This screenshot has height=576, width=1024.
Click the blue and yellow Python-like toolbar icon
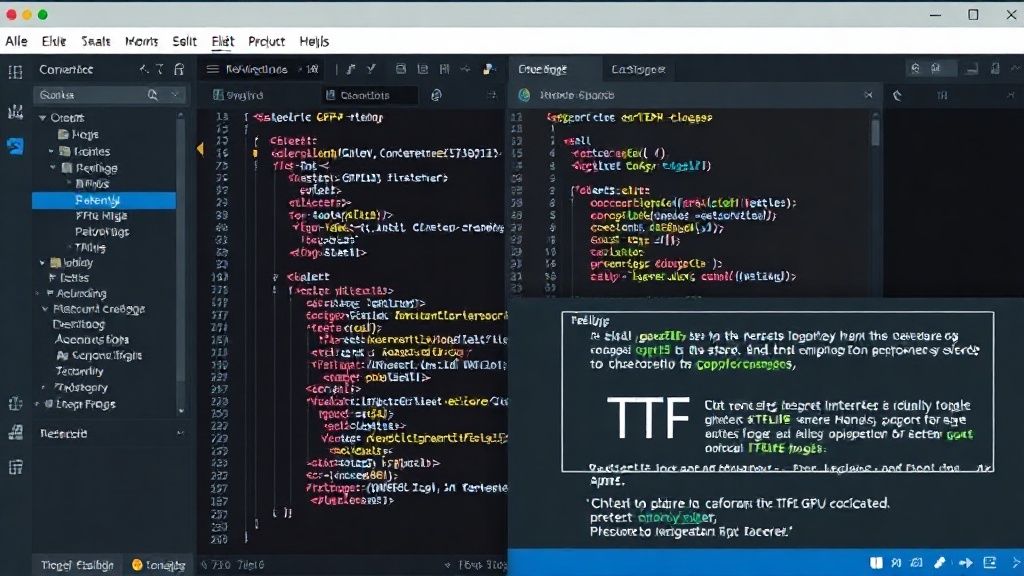pyautogui.click(x=488, y=69)
